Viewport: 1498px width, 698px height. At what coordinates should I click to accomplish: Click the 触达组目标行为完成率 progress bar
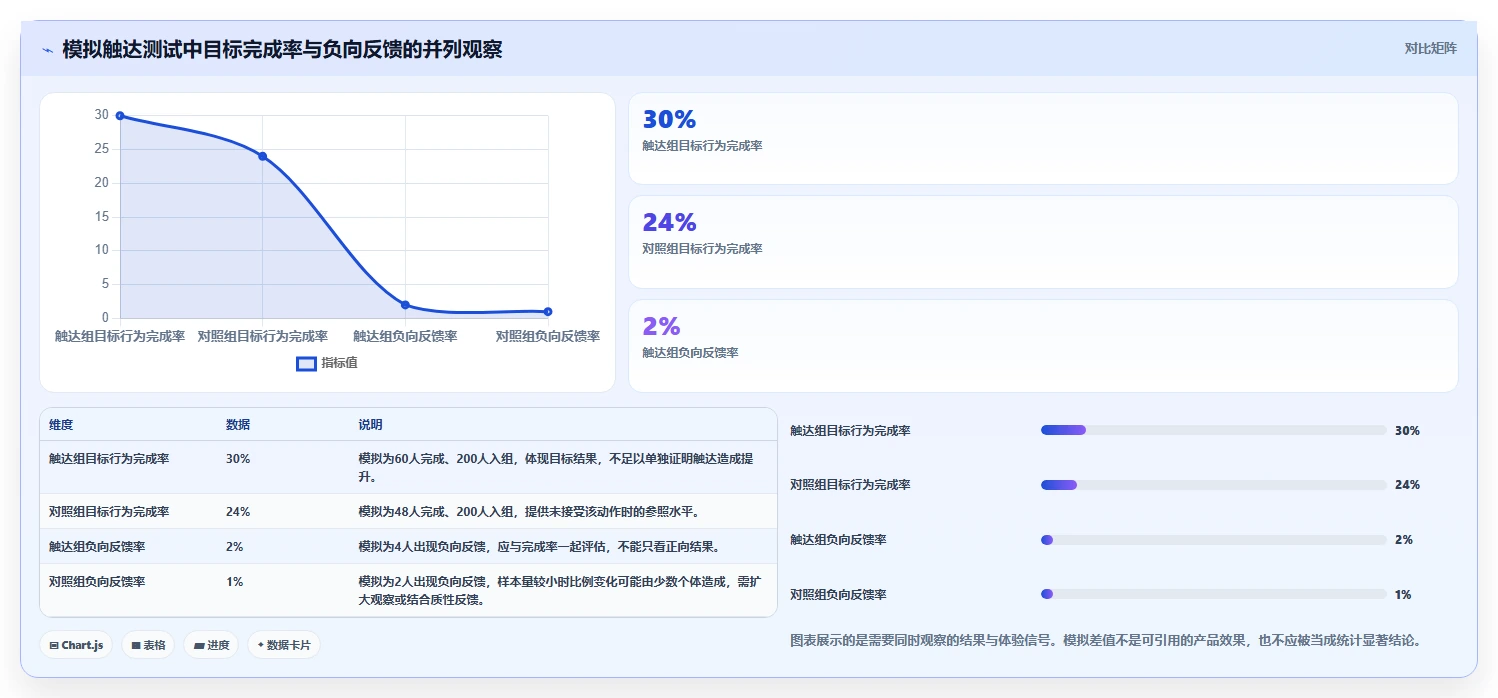click(x=1213, y=430)
